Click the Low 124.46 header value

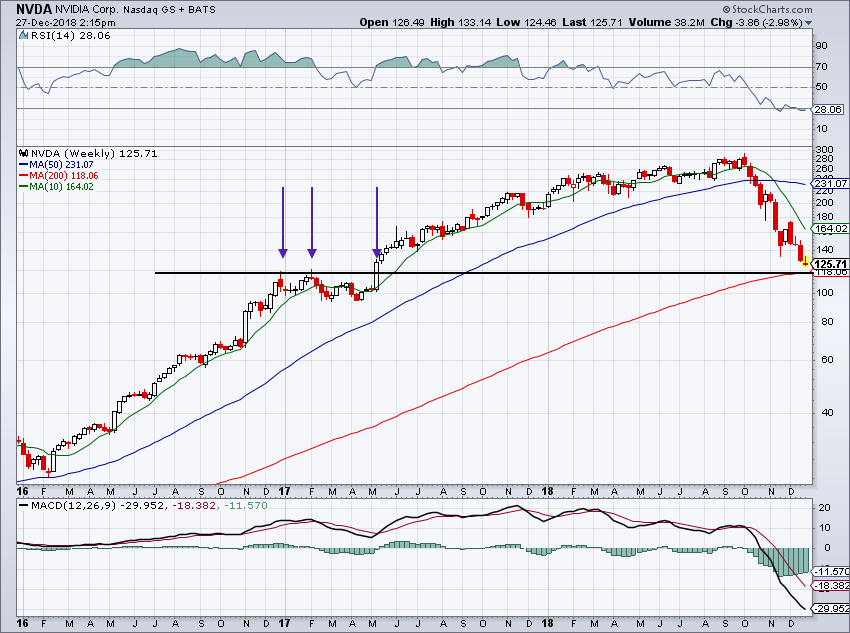[527, 23]
